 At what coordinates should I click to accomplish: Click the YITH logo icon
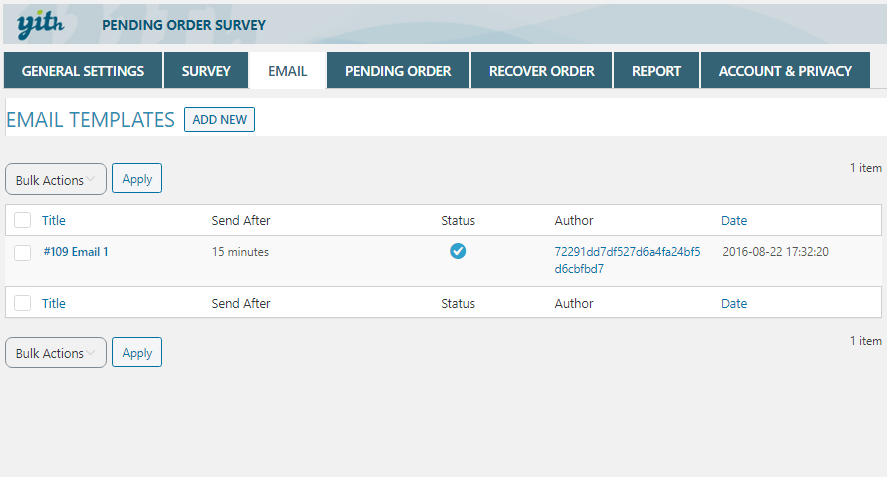(x=41, y=24)
